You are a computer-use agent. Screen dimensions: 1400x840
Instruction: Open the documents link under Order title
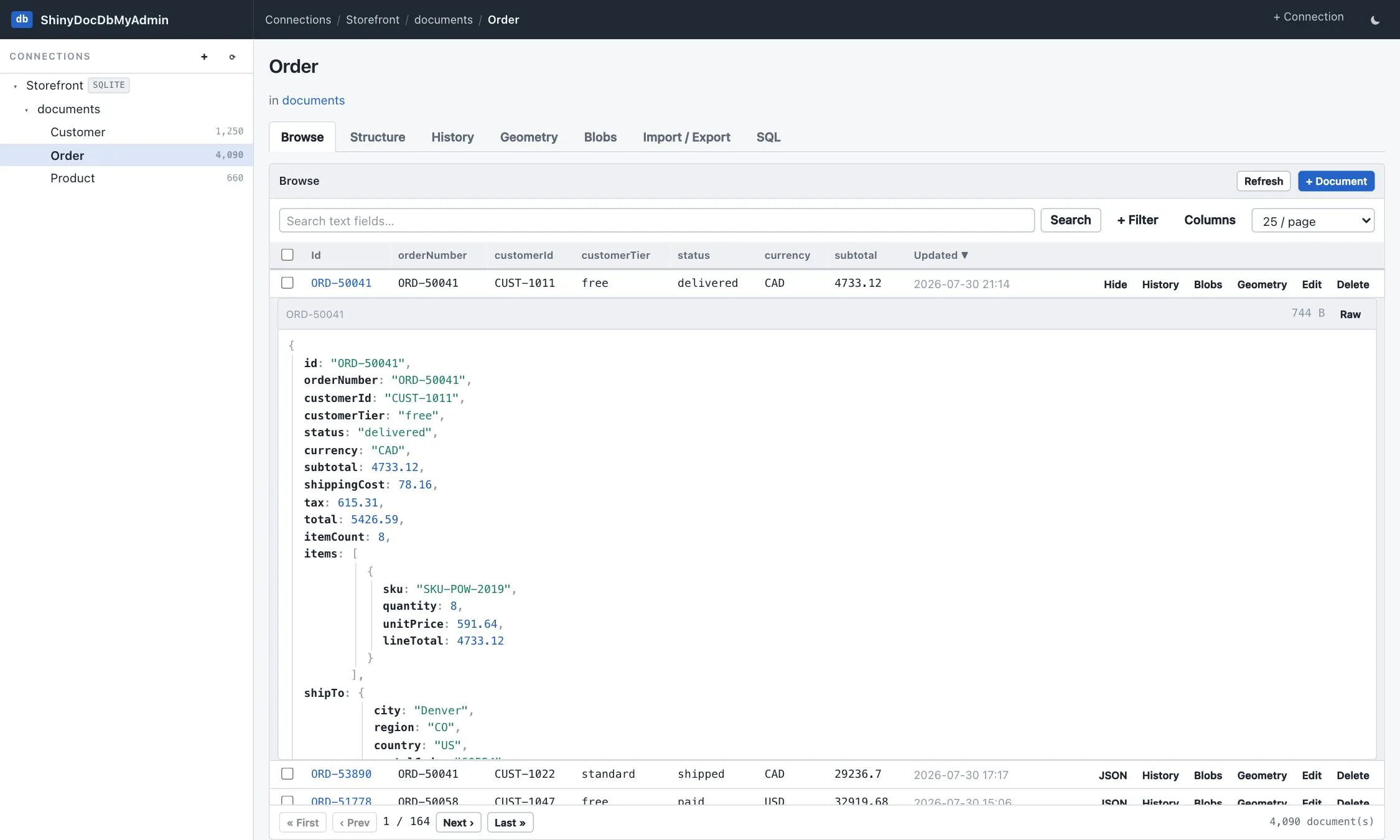click(313, 100)
